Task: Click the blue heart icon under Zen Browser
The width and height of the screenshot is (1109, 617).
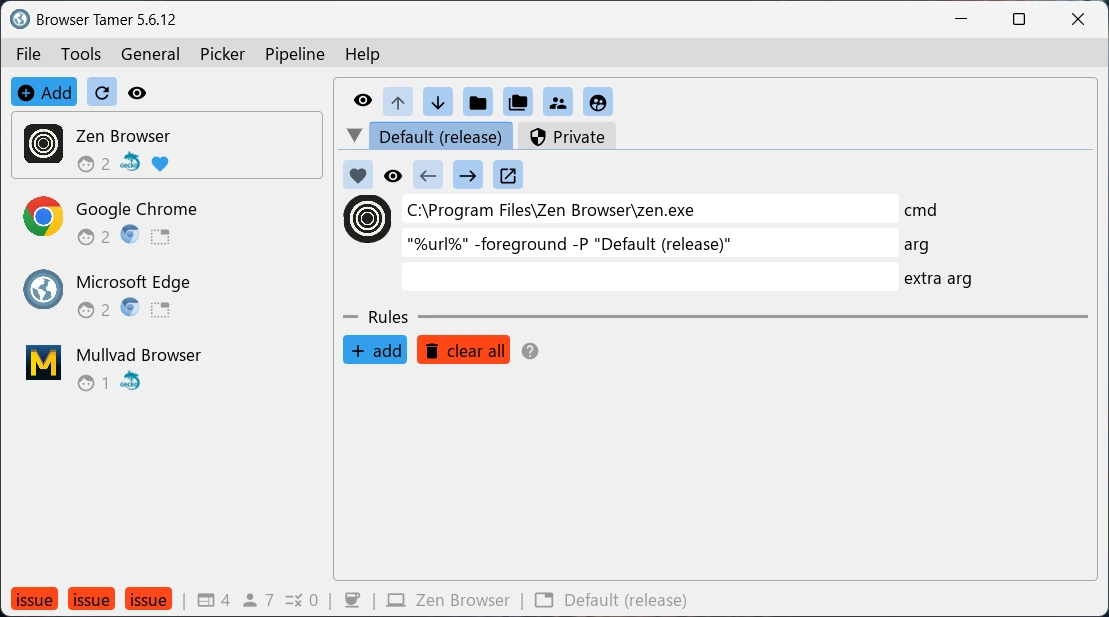Action: click(160, 164)
